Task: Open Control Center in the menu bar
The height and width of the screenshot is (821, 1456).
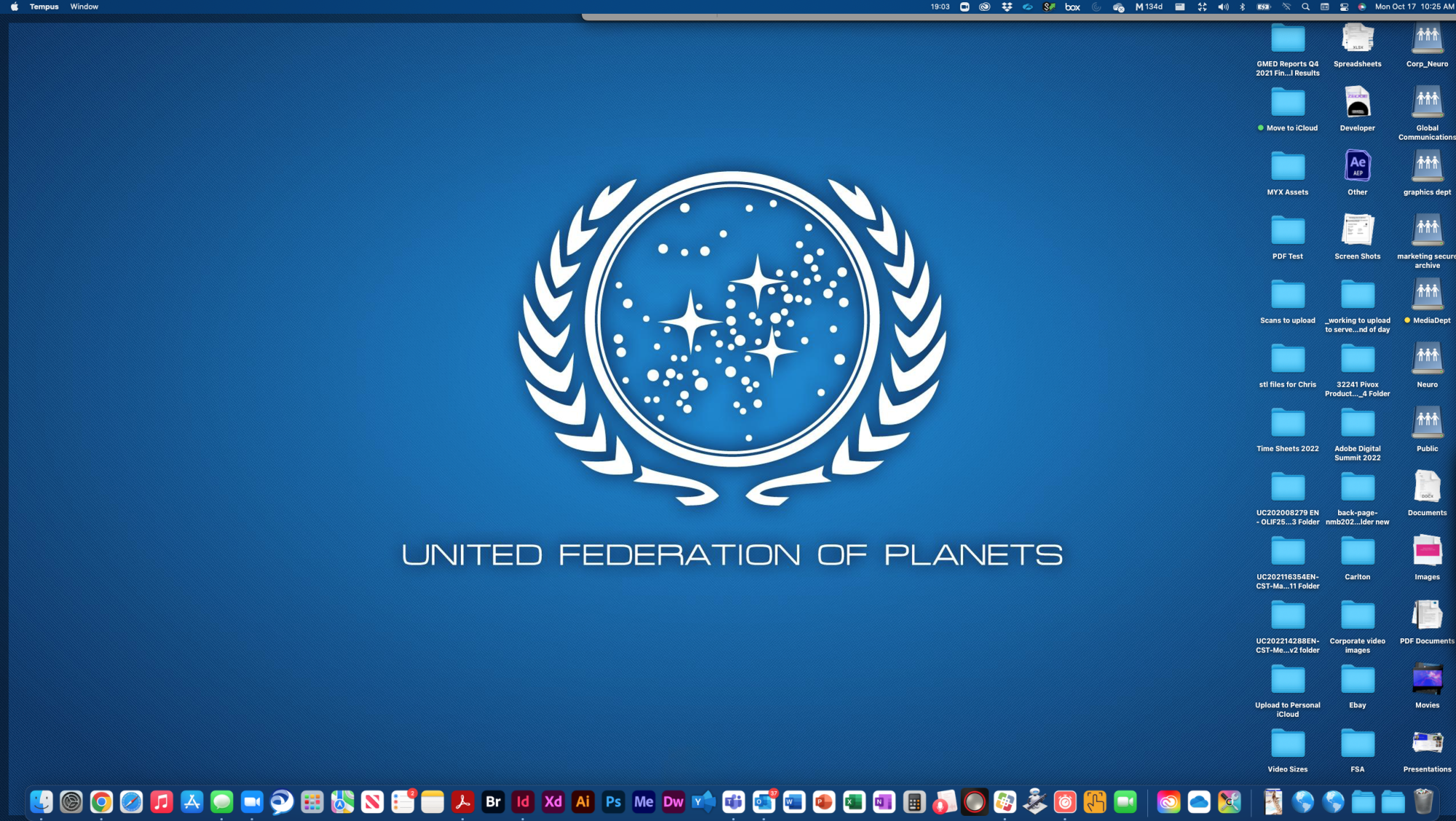Action: point(1344,7)
